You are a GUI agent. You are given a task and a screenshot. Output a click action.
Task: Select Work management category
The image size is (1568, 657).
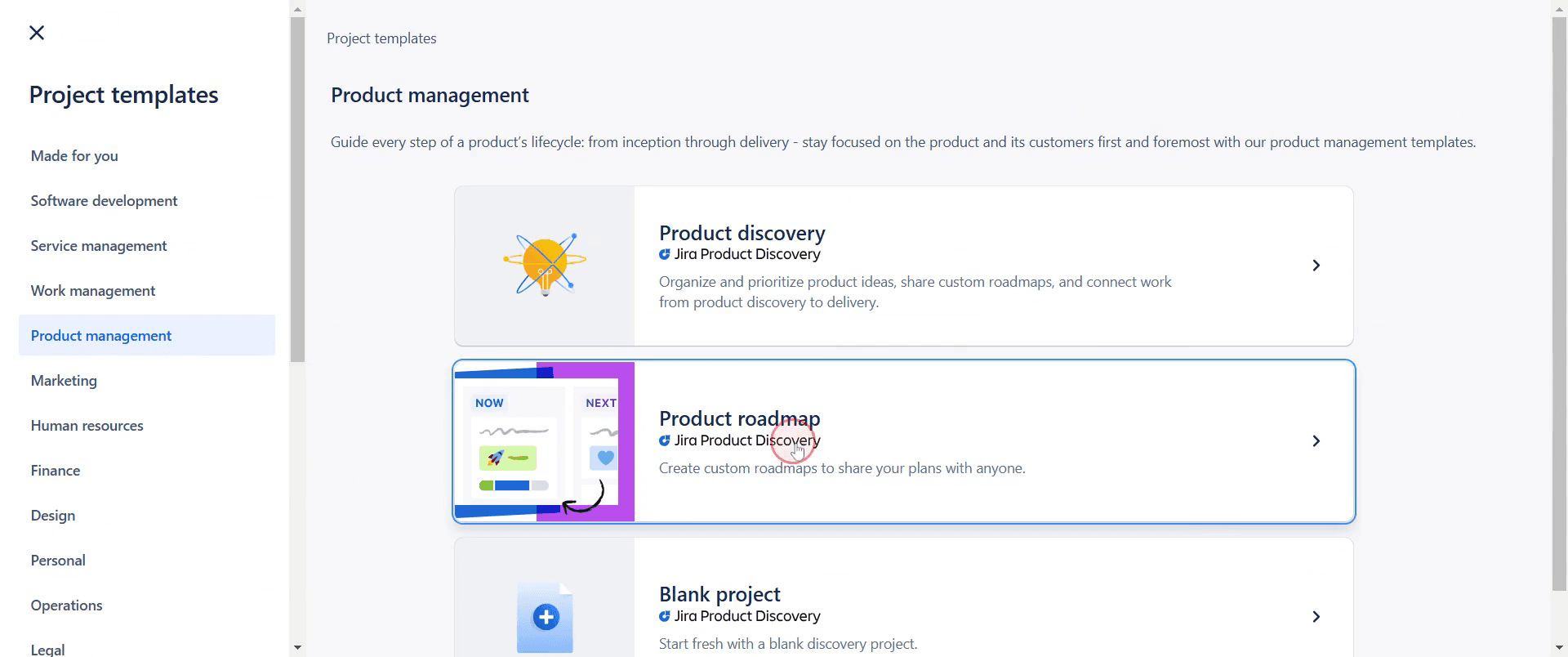tap(93, 291)
